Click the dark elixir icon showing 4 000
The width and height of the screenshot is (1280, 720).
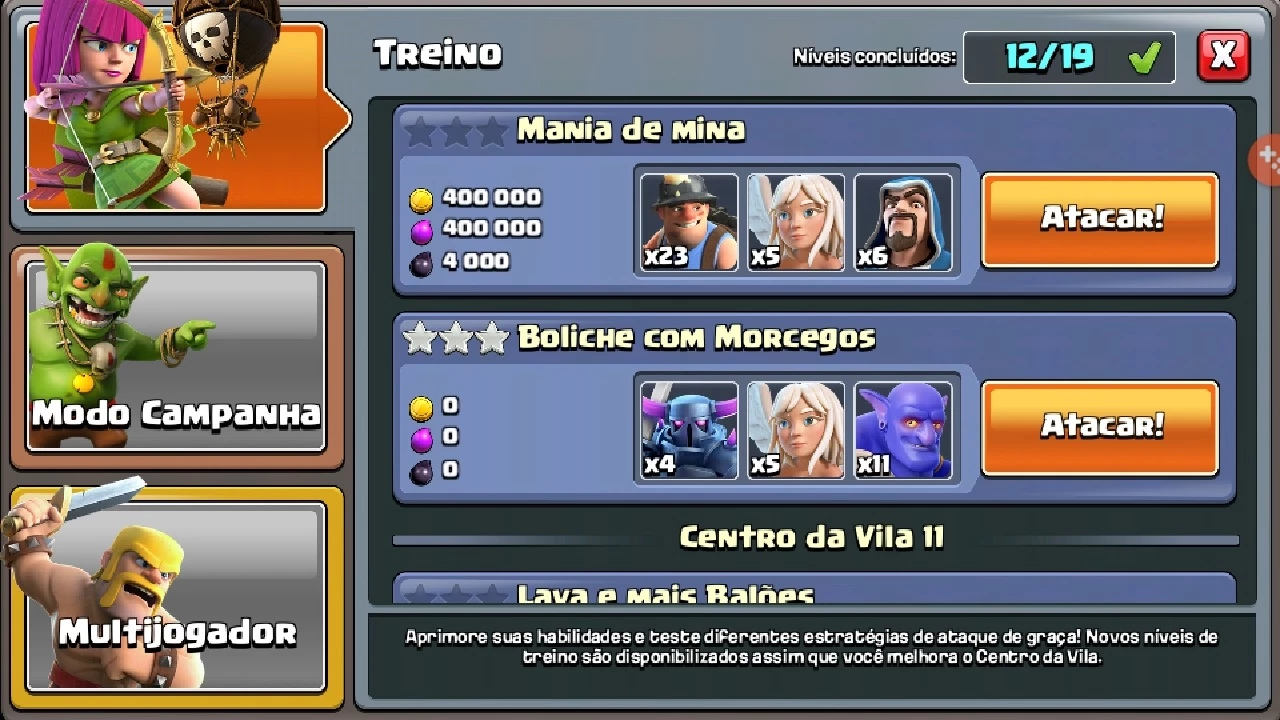421,264
